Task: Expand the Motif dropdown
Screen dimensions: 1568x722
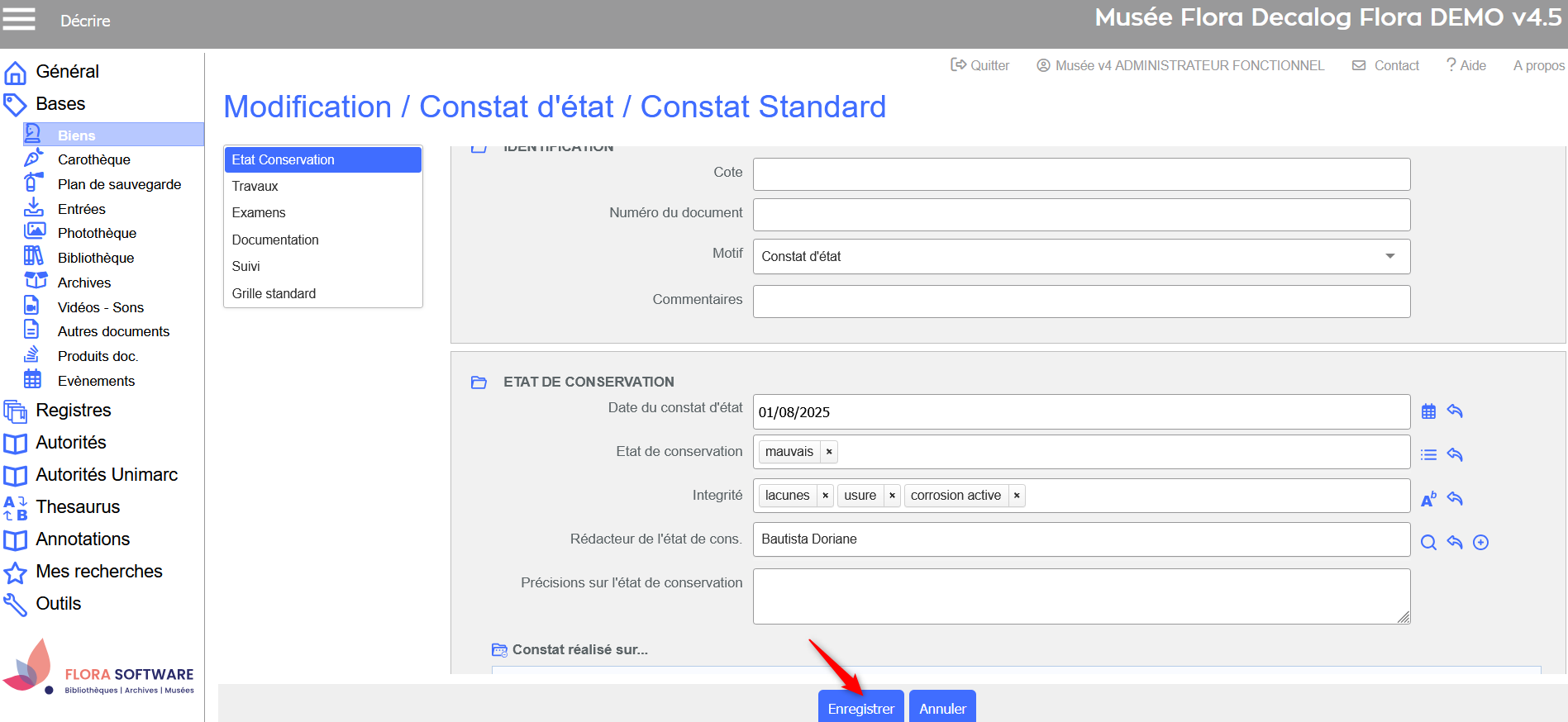Action: pyautogui.click(x=1390, y=256)
